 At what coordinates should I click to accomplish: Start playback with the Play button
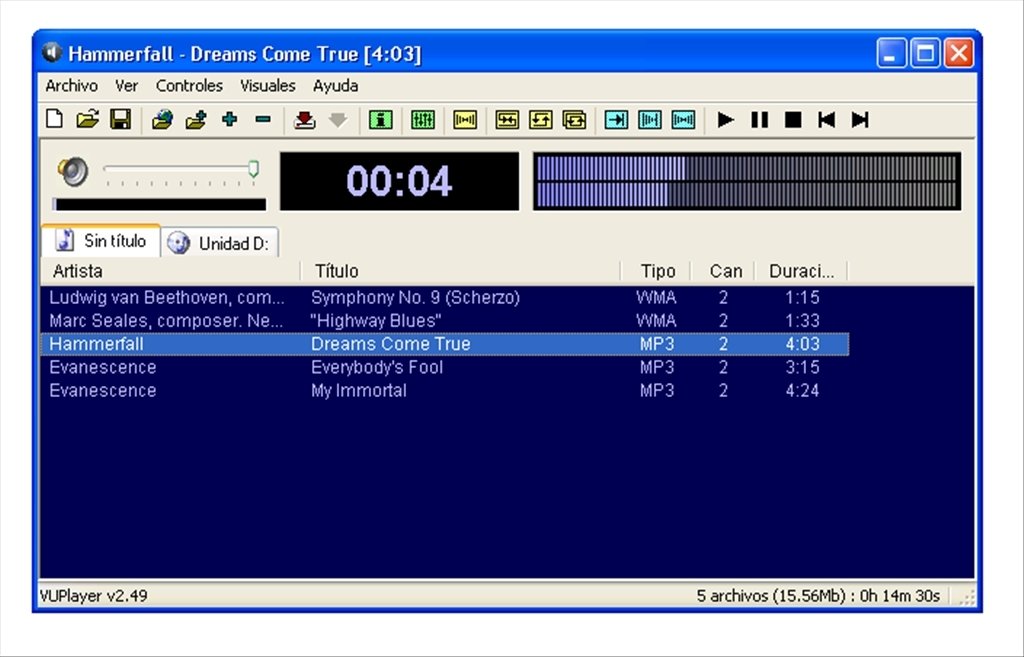(x=726, y=120)
